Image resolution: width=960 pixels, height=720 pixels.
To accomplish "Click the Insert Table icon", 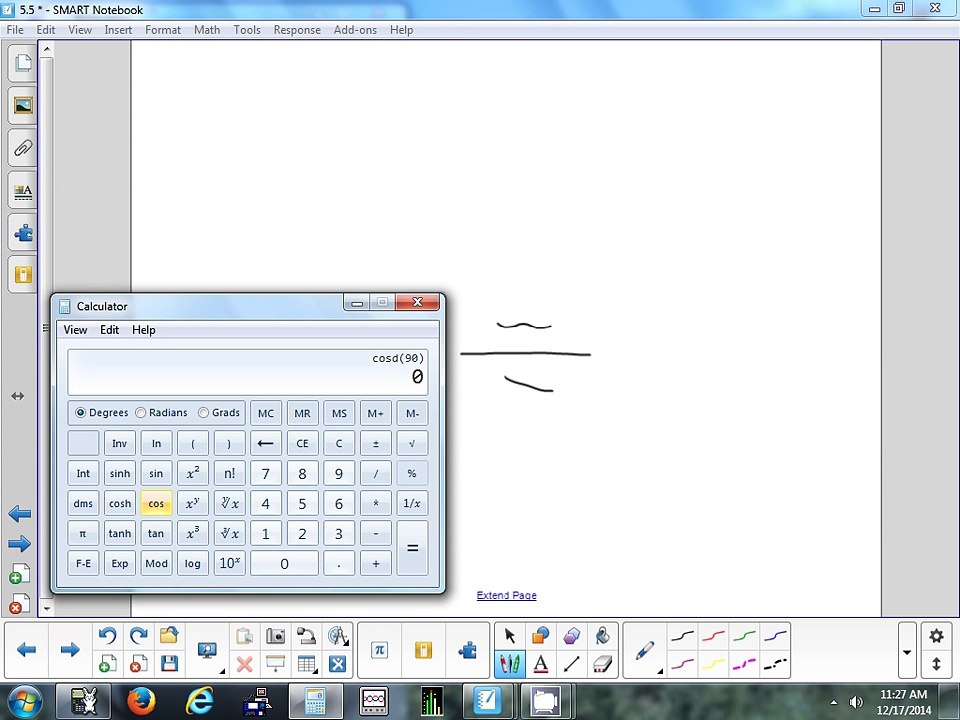I will tap(306, 664).
